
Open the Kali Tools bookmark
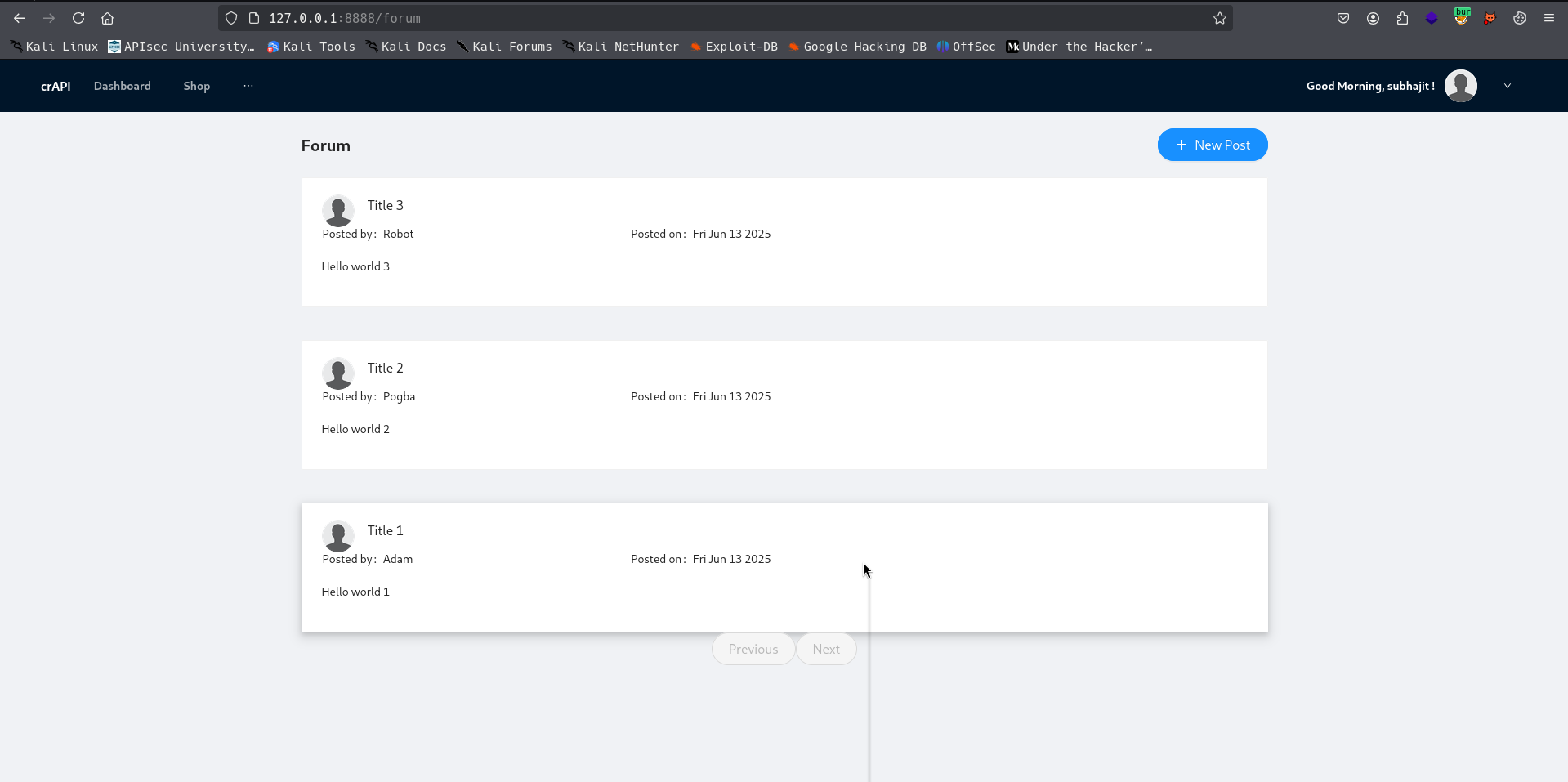coord(311,47)
